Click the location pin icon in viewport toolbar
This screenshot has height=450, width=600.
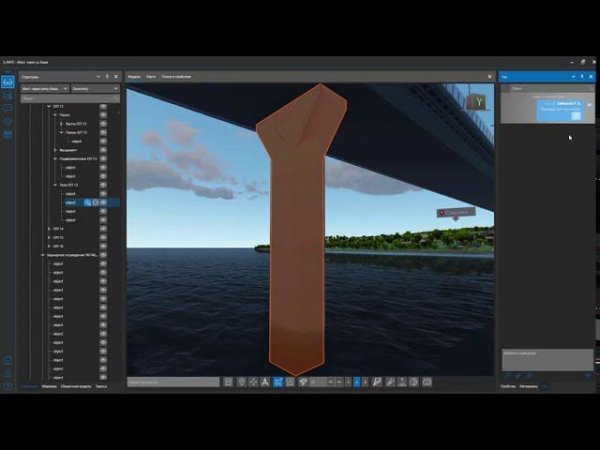tap(241, 382)
